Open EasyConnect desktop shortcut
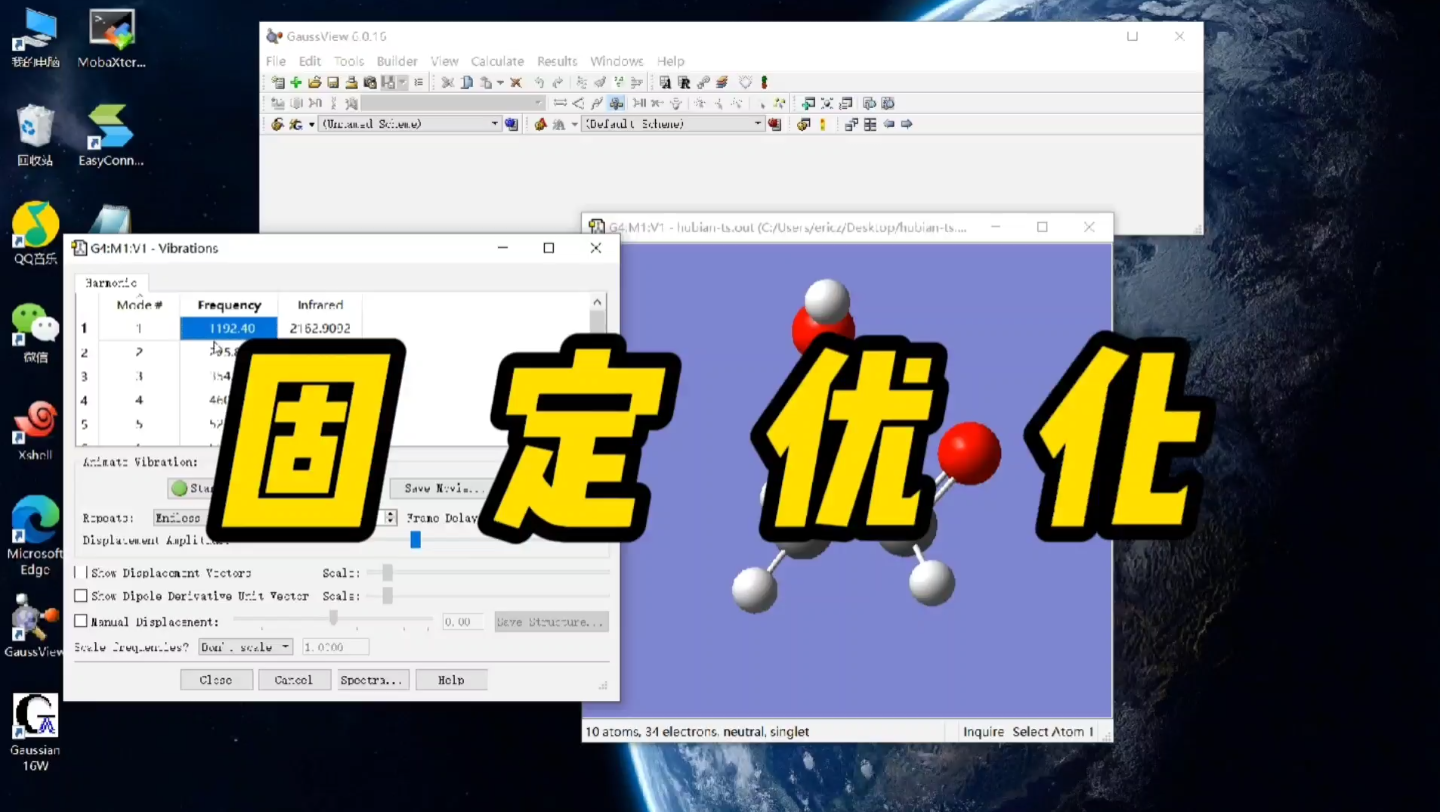The width and height of the screenshot is (1440, 812). pyautogui.click(x=111, y=135)
